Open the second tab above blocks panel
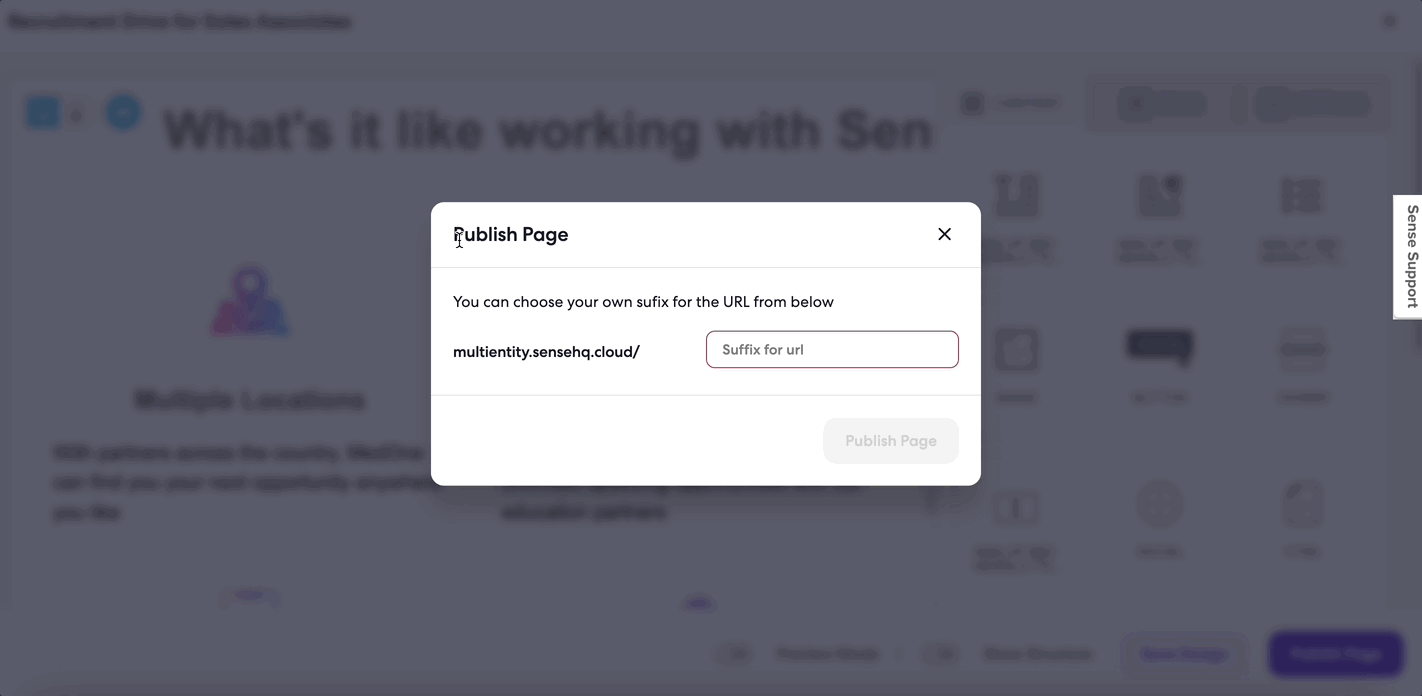Image resolution: width=1422 pixels, height=696 pixels. [1312, 103]
